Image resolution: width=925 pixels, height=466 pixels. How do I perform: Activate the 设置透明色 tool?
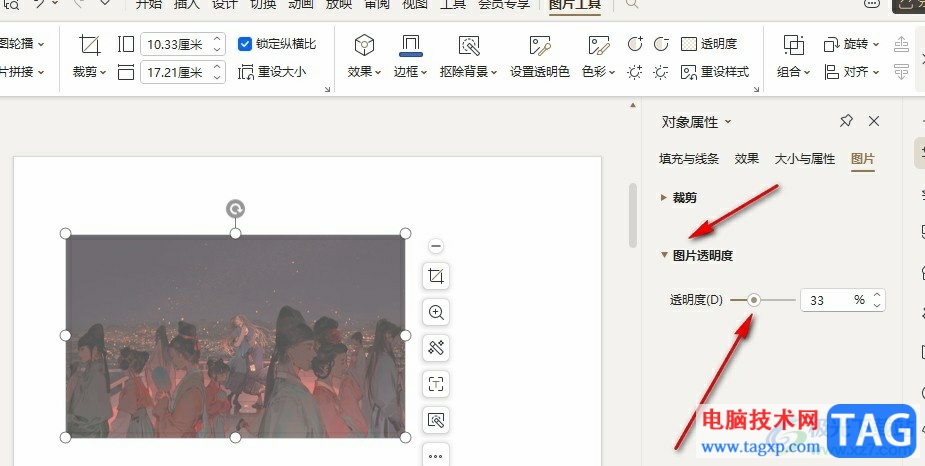540,57
